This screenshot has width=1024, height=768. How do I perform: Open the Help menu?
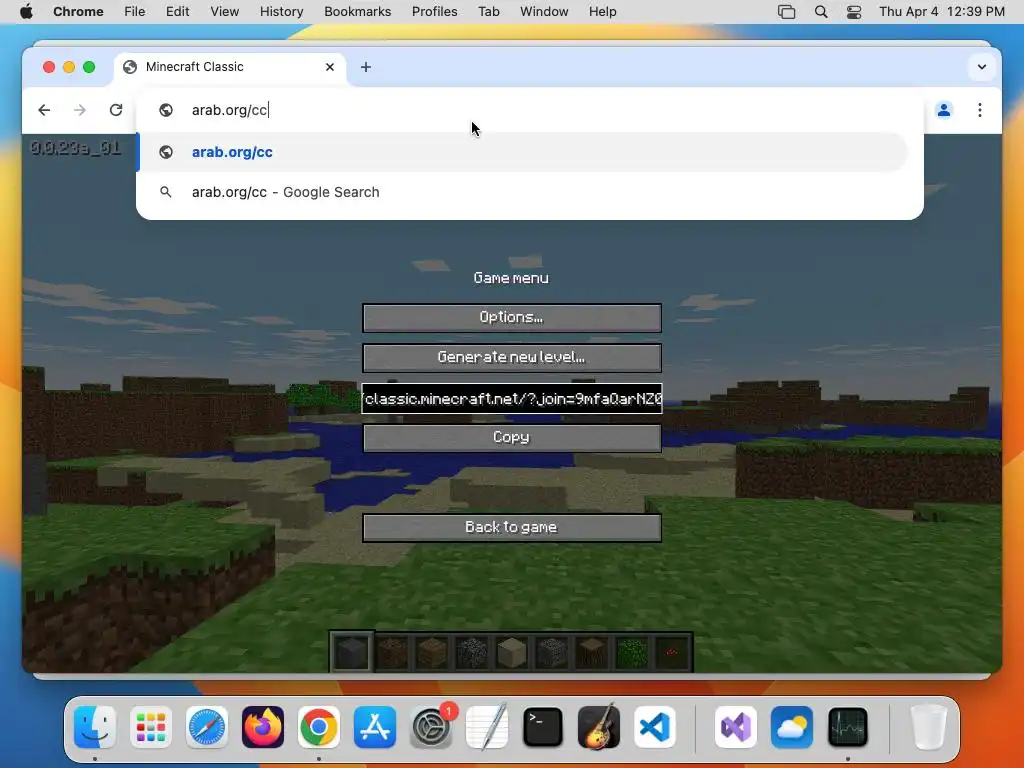(602, 11)
